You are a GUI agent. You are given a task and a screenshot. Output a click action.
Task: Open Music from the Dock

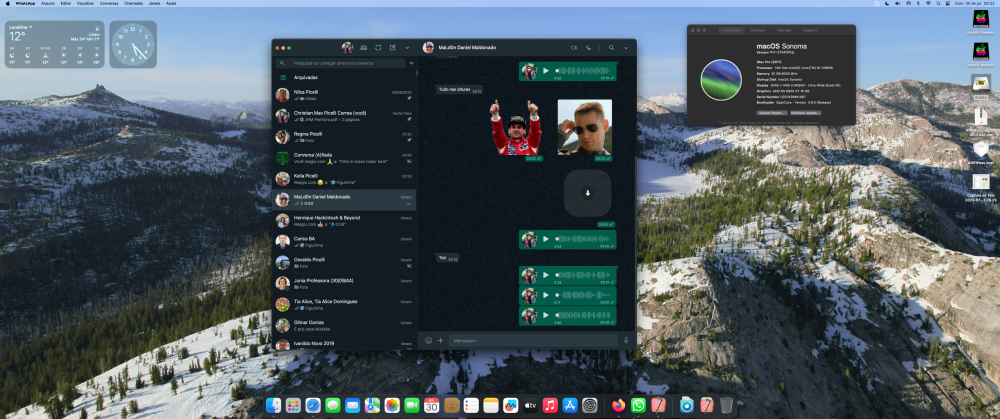[550, 405]
